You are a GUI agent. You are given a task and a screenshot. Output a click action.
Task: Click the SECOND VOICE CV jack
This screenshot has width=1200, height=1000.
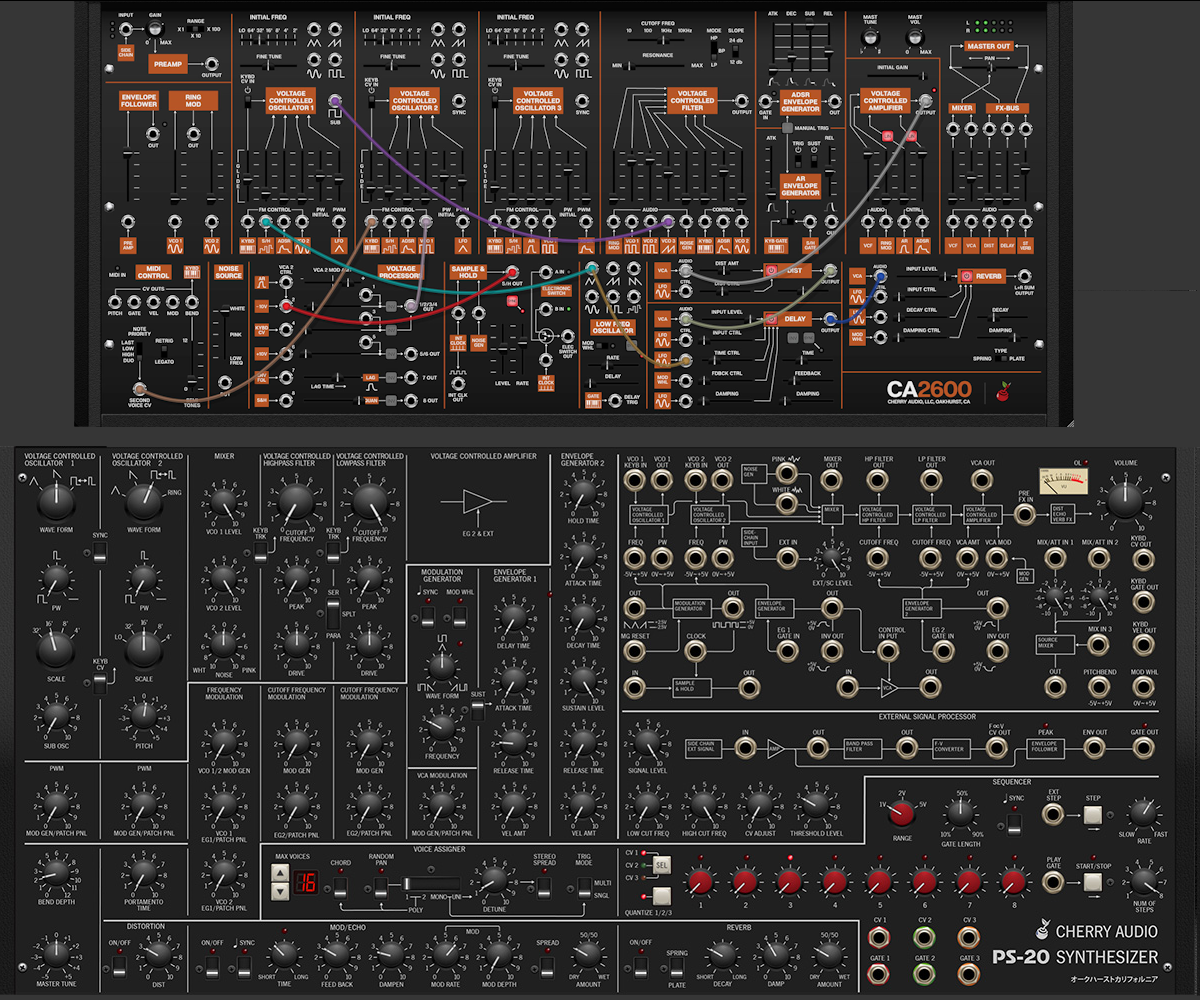pyautogui.click(x=137, y=391)
